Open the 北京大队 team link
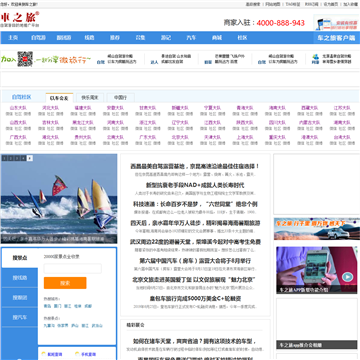 click(180, 137)
